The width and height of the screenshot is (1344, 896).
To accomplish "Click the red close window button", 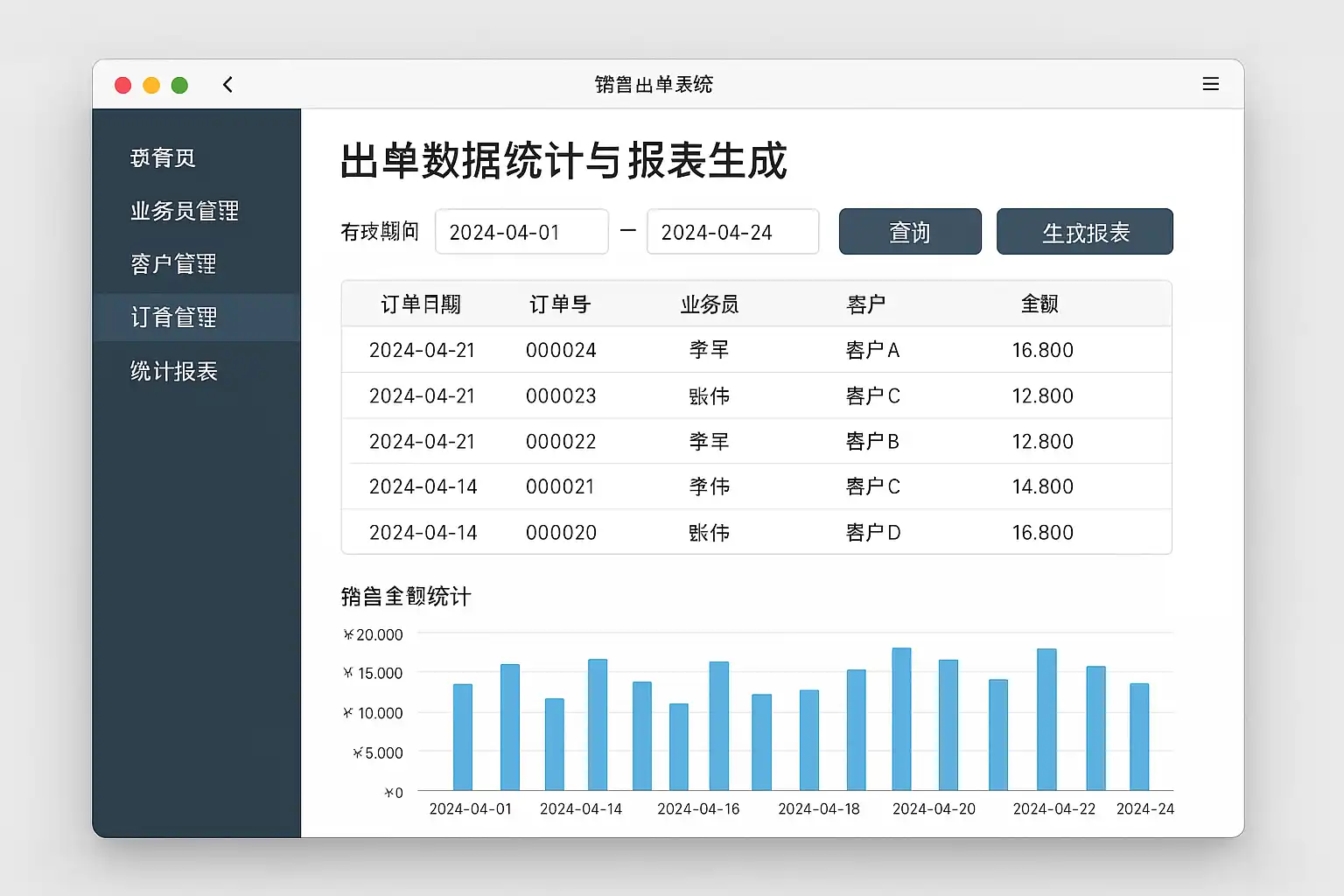I will coord(123,85).
